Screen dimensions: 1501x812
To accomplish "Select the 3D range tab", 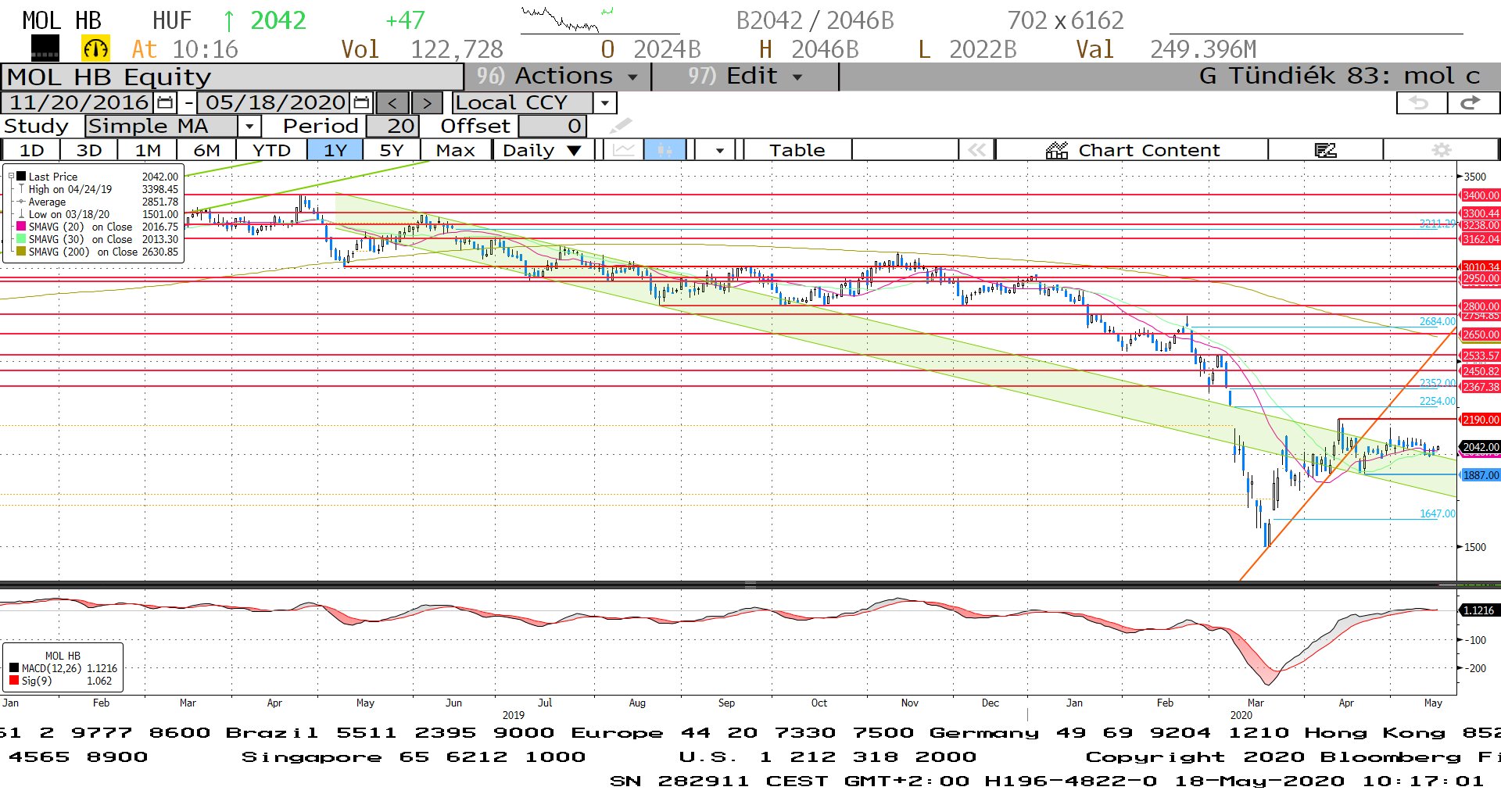I will 89,150.
